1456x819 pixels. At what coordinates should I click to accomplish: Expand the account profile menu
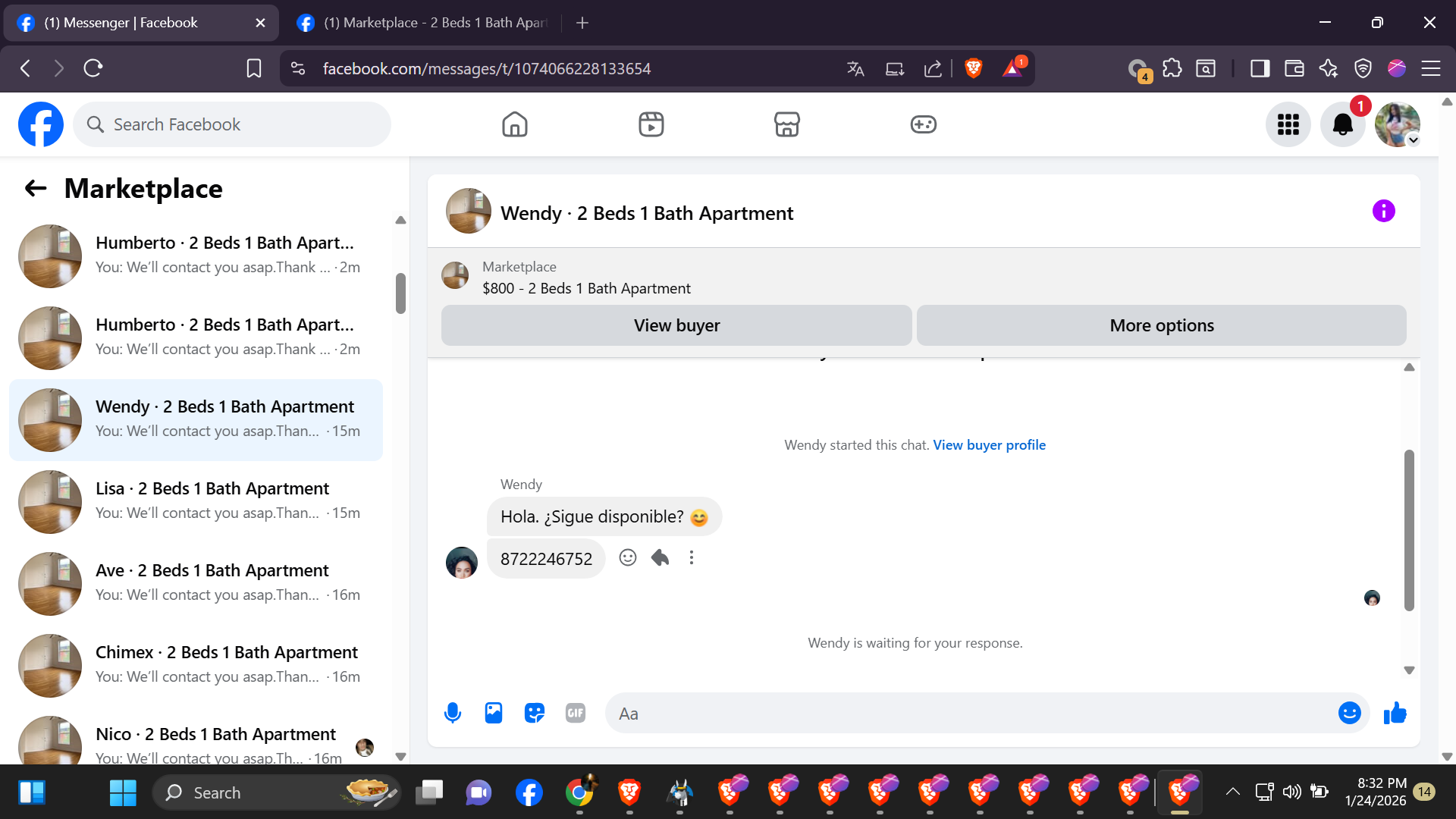[1398, 125]
